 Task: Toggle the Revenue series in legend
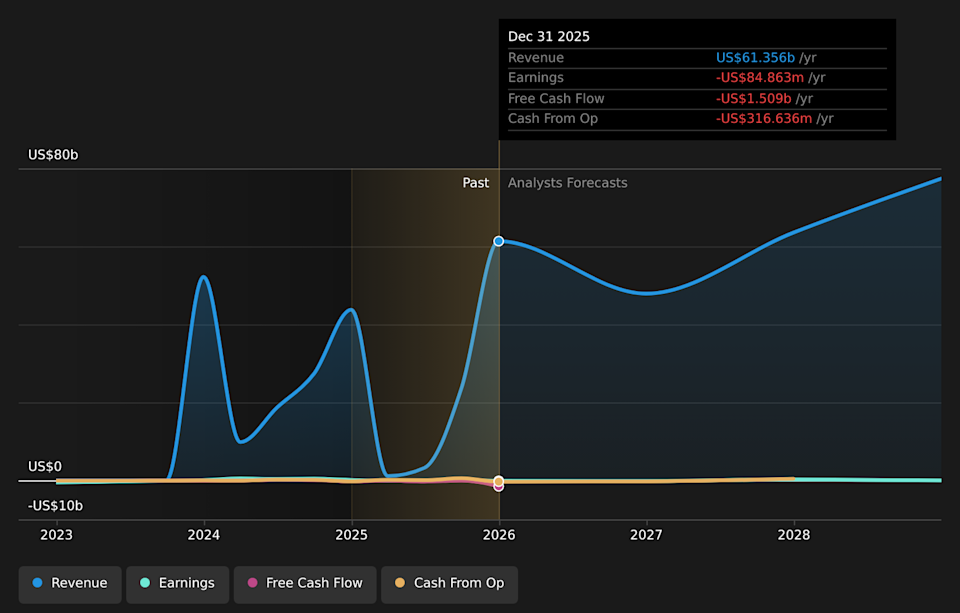(70, 583)
